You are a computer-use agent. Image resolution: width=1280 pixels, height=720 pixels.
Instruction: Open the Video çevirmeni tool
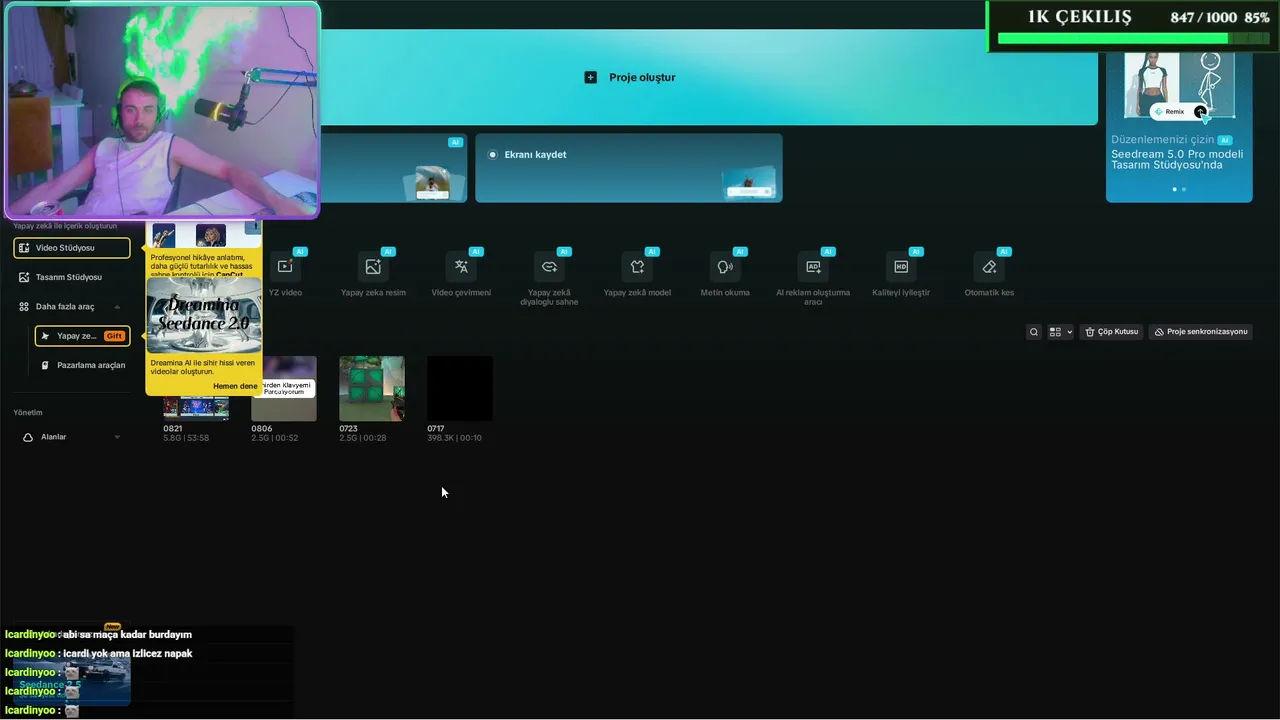pyautogui.click(x=461, y=267)
